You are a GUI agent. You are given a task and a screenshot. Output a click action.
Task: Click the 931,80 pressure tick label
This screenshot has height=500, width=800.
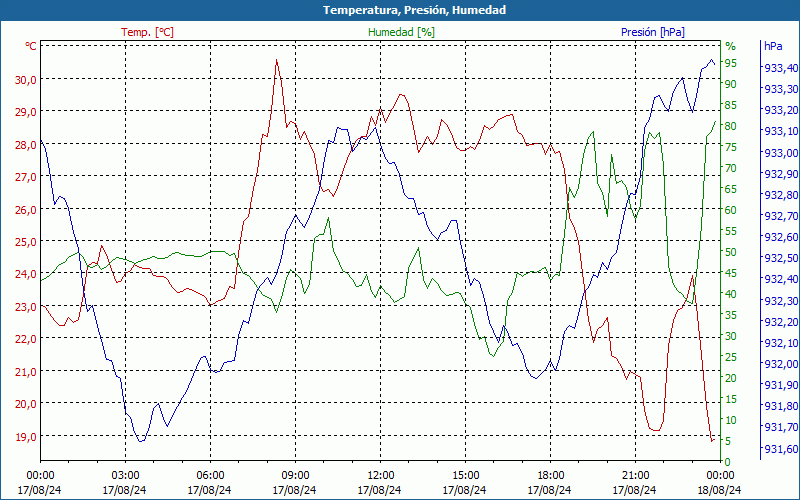click(x=781, y=406)
